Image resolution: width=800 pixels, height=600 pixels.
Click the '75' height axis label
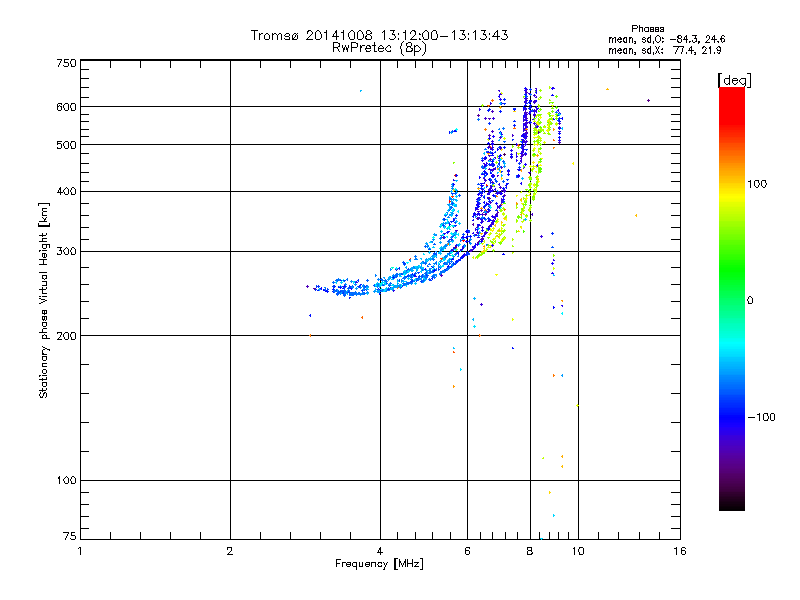point(70,536)
